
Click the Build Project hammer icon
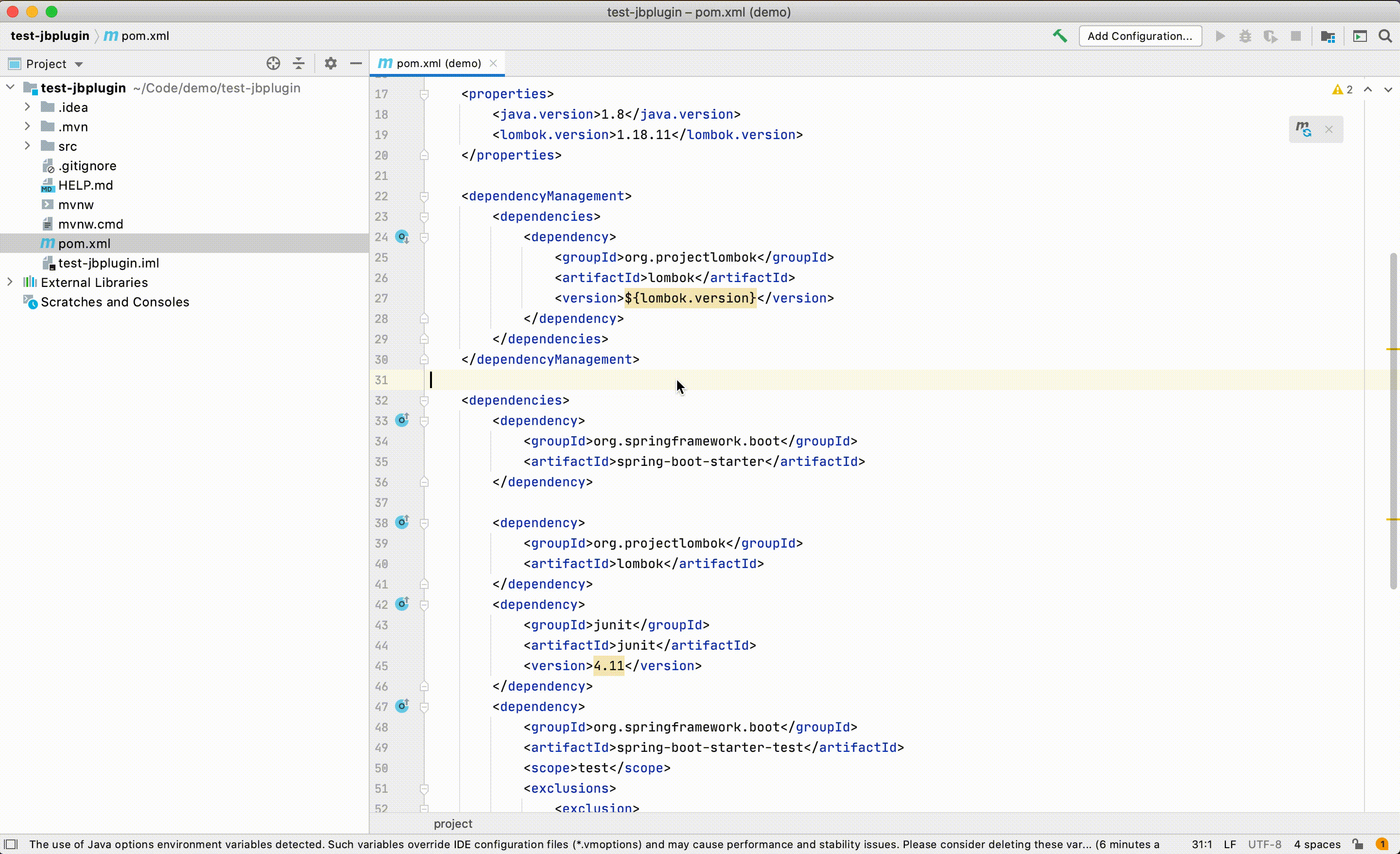(x=1059, y=36)
